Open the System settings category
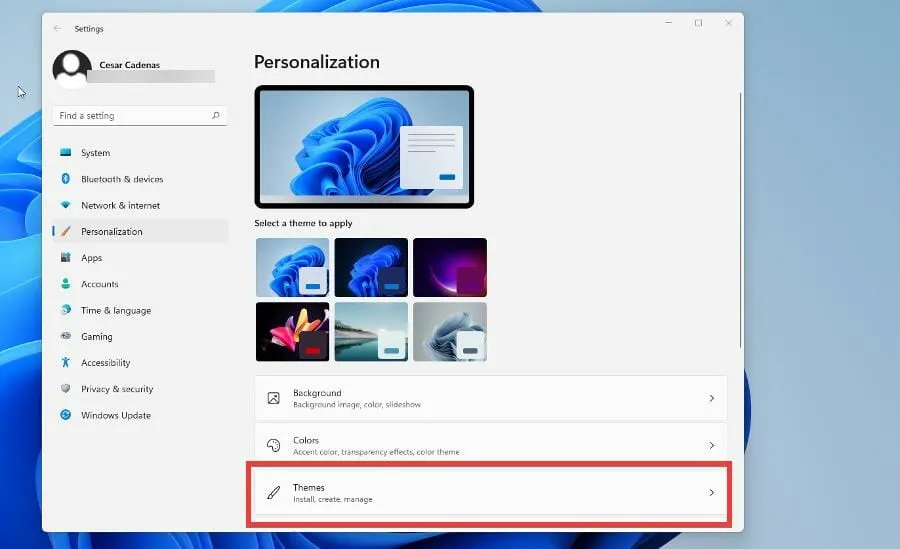This screenshot has width=900, height=549. tap(95, 153)
